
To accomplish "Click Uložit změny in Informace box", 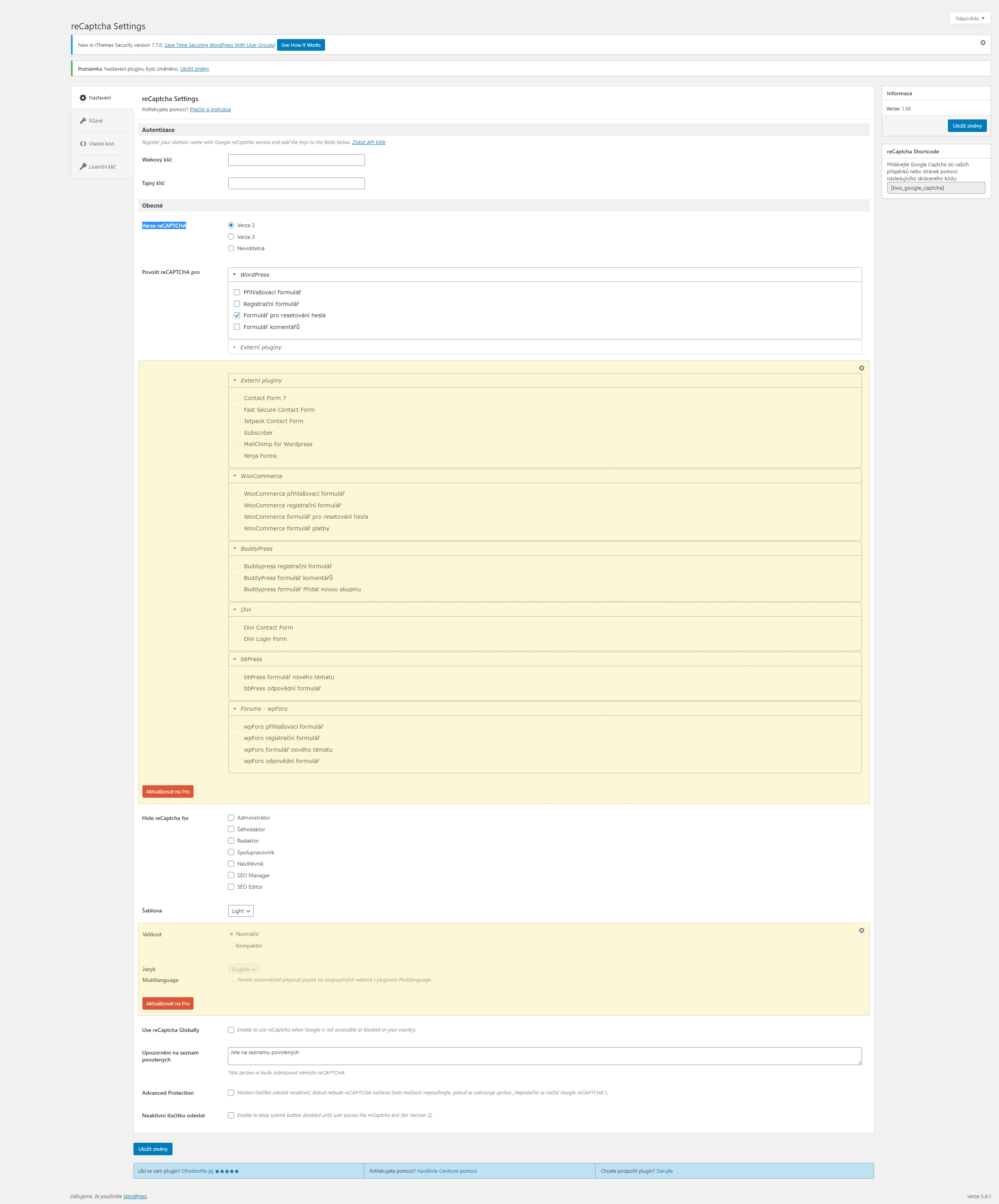I will tap(967, 126).
